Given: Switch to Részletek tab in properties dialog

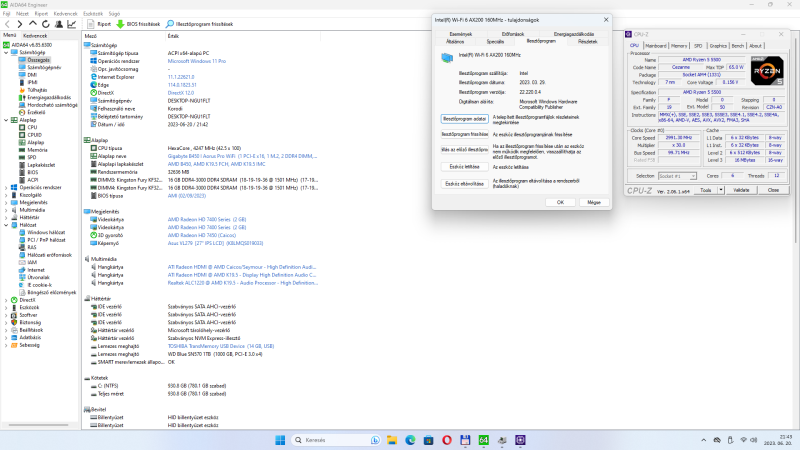Looking at the screenshot, I should click(587, 42).
